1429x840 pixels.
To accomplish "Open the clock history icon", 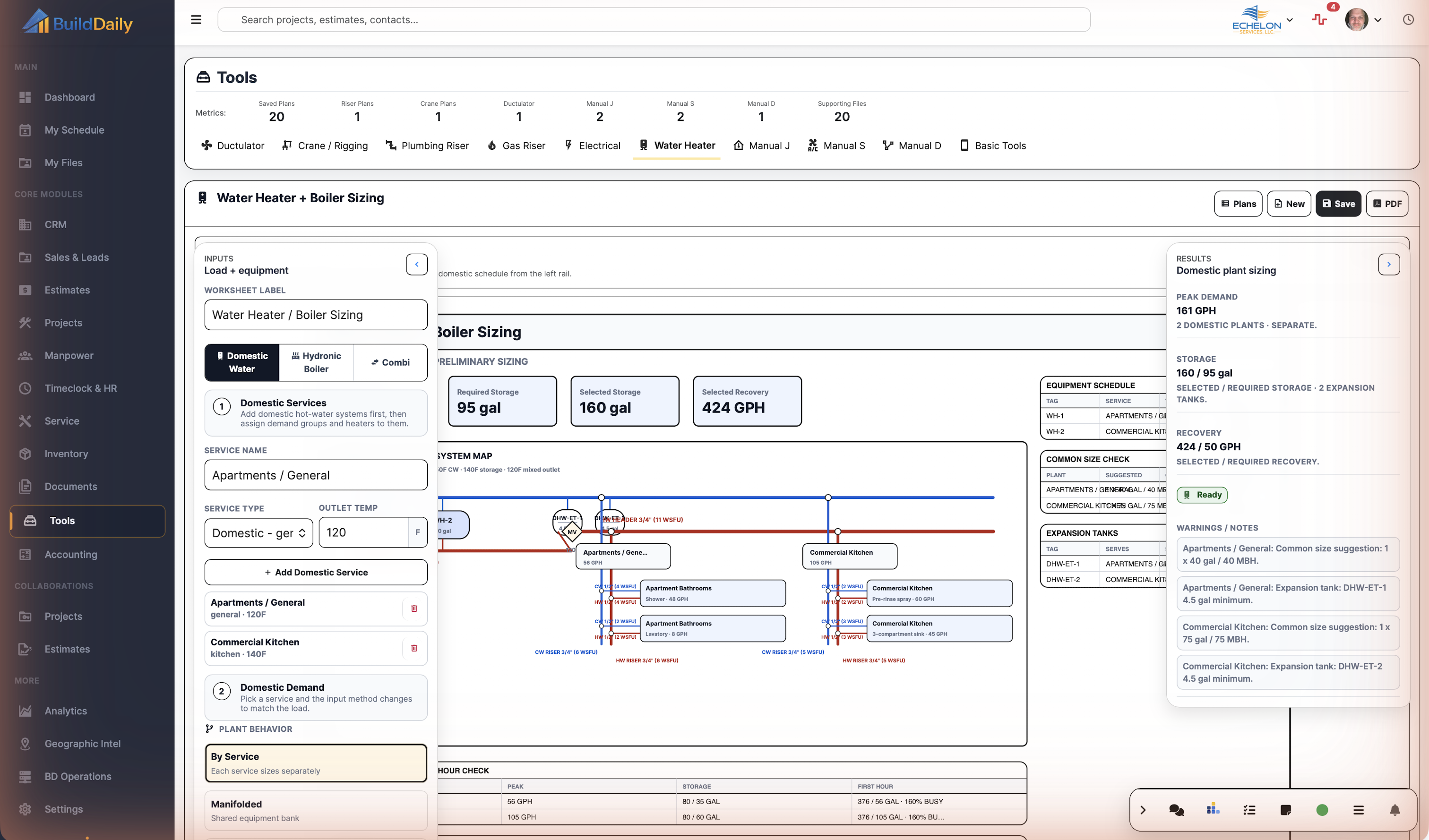I will (1408, 20).
